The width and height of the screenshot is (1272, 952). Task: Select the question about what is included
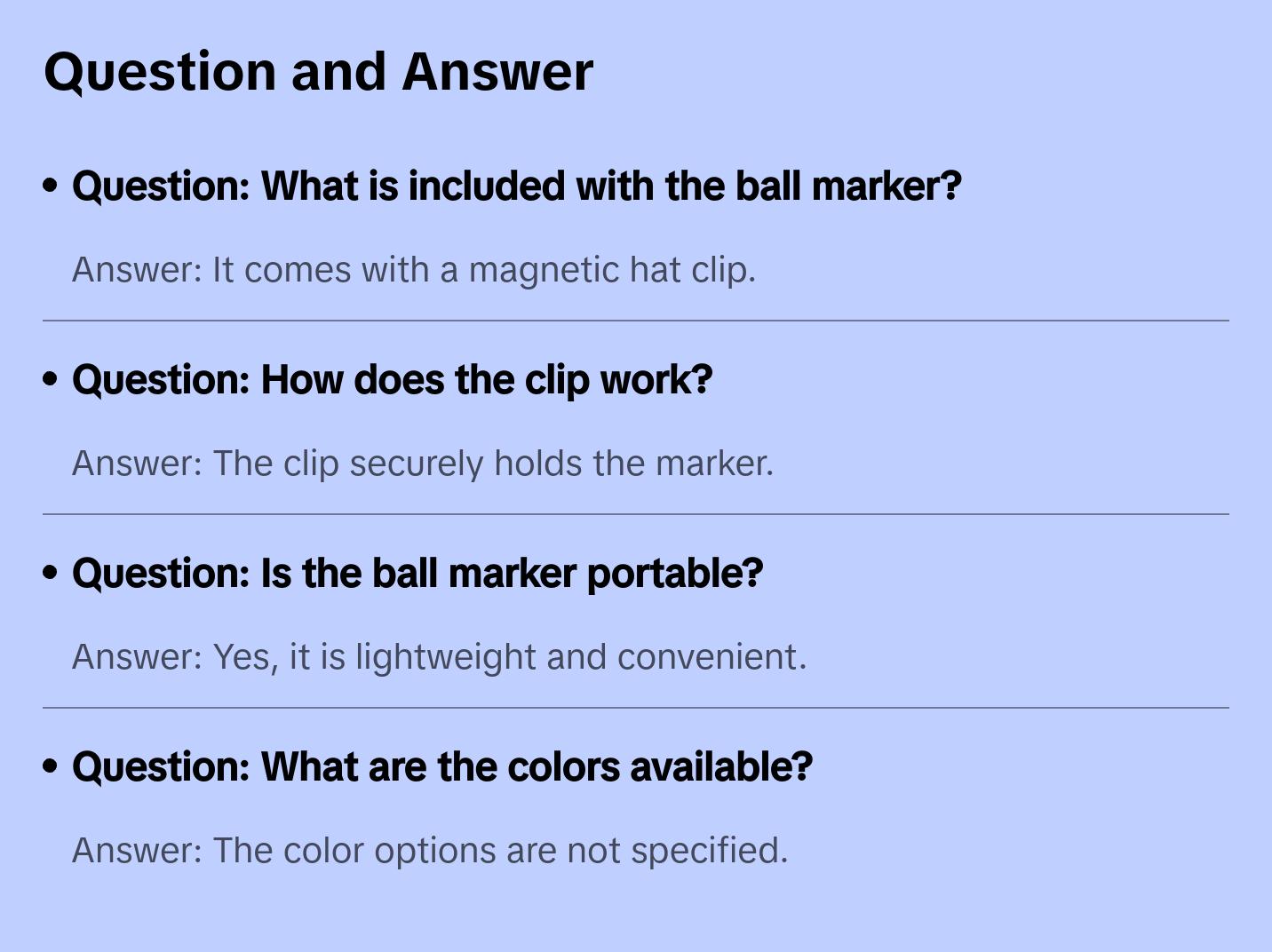[516, 186]
